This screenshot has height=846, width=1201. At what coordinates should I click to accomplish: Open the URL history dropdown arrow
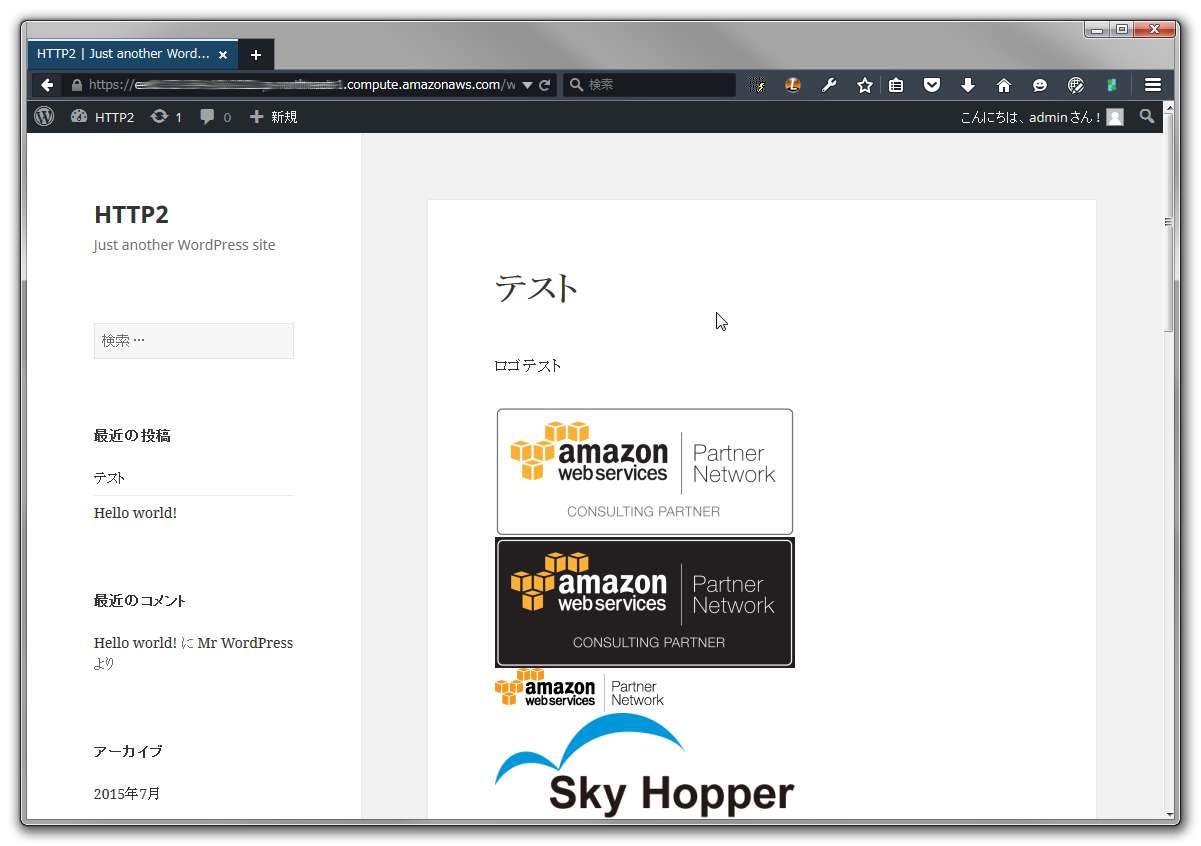[x=527, y=85]
